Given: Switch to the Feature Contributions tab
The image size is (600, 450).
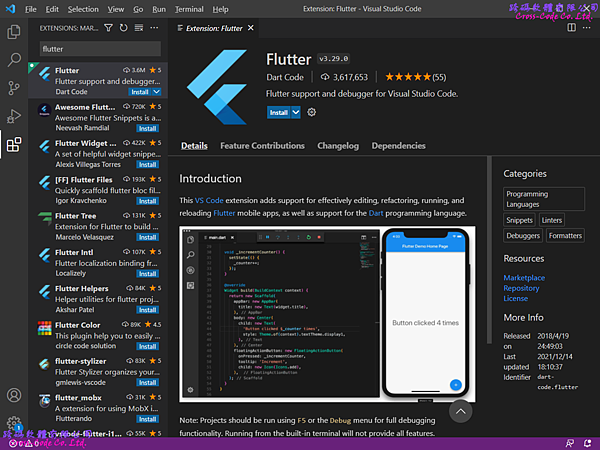Looking at the screenshot, I should (262, 146).
